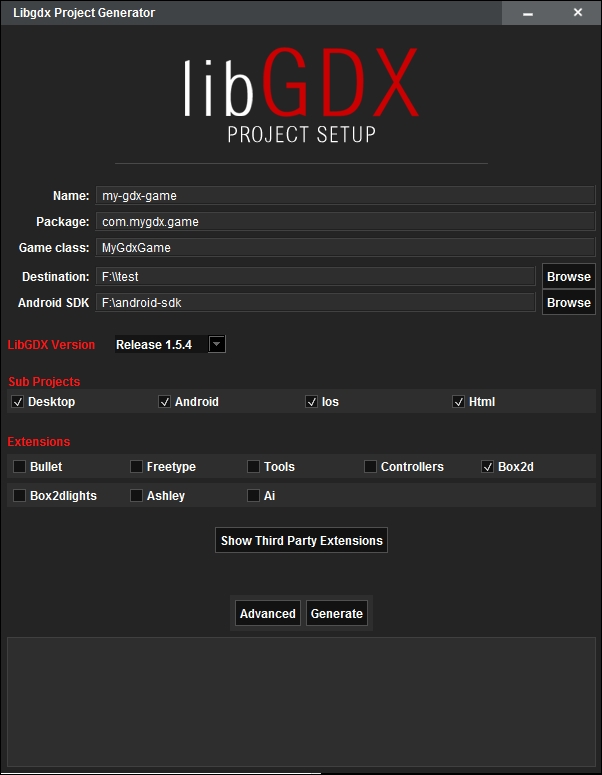Edit the Package field com.mygdx.game
Image resolution: width=602 pixels, height=775 pixels.
pyautogui.click(x=345, y=221)
